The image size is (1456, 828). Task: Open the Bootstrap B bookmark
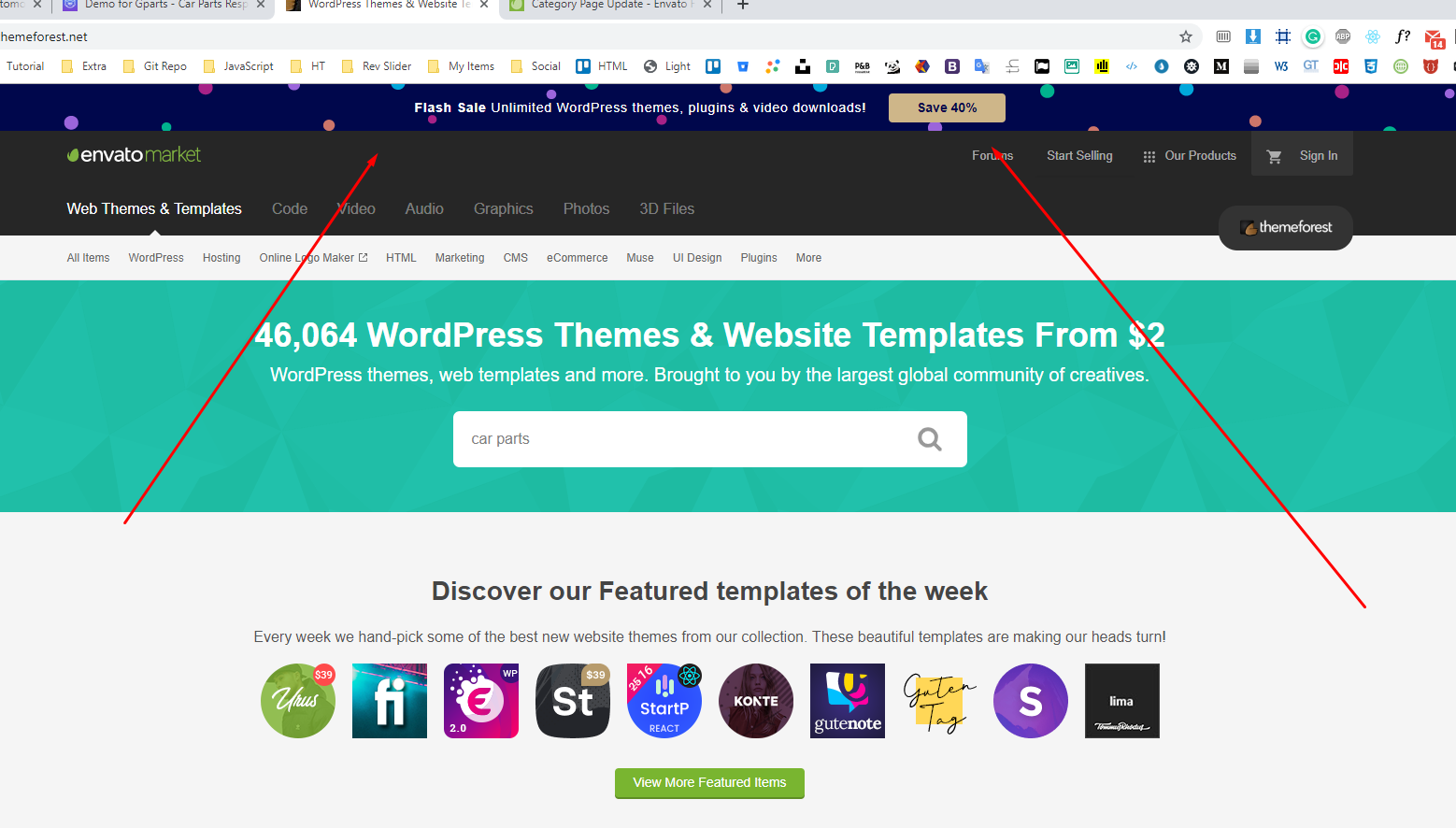click(x=952, y=66)
